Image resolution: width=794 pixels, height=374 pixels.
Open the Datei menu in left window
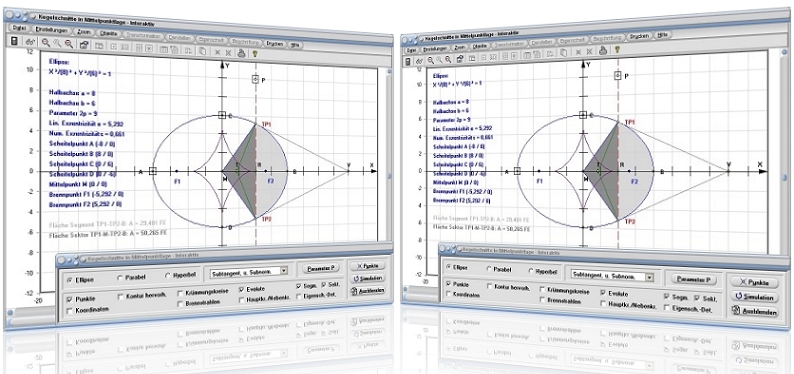click(x=19, y=28)
